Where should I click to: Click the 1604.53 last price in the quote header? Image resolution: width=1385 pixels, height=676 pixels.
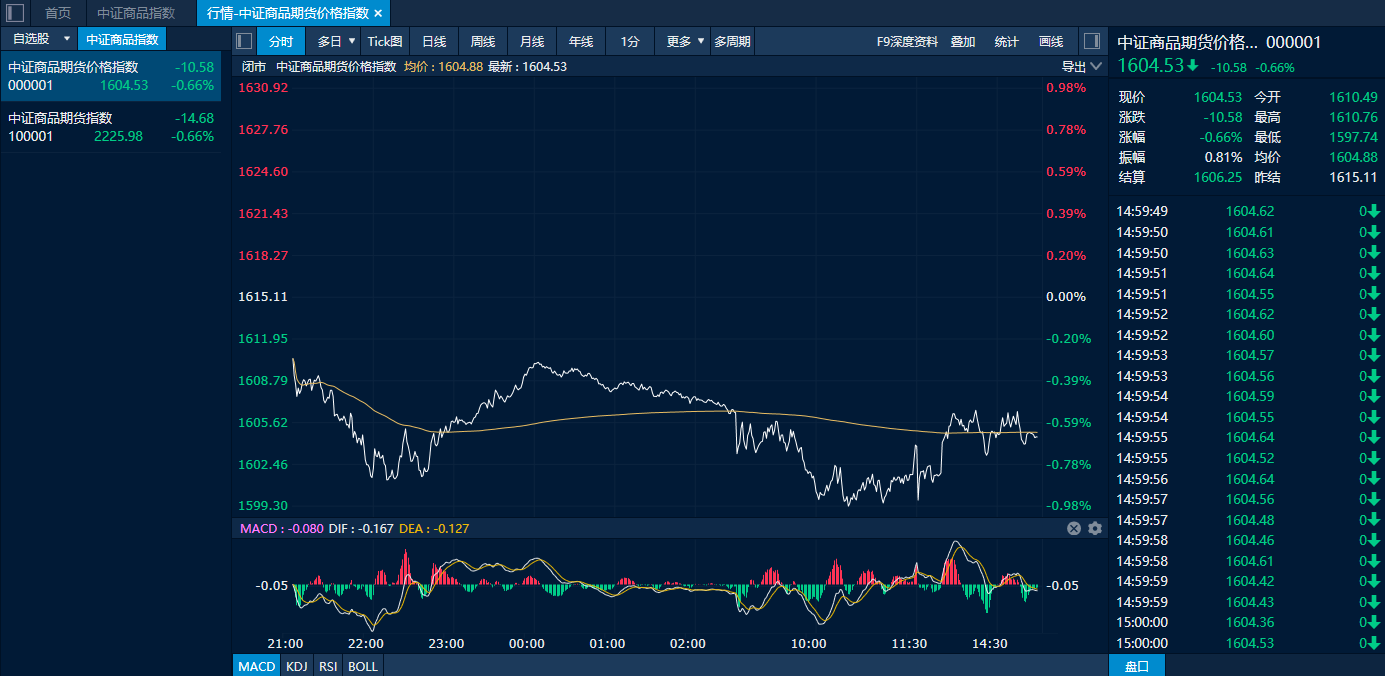click(x=1151, y=66)
